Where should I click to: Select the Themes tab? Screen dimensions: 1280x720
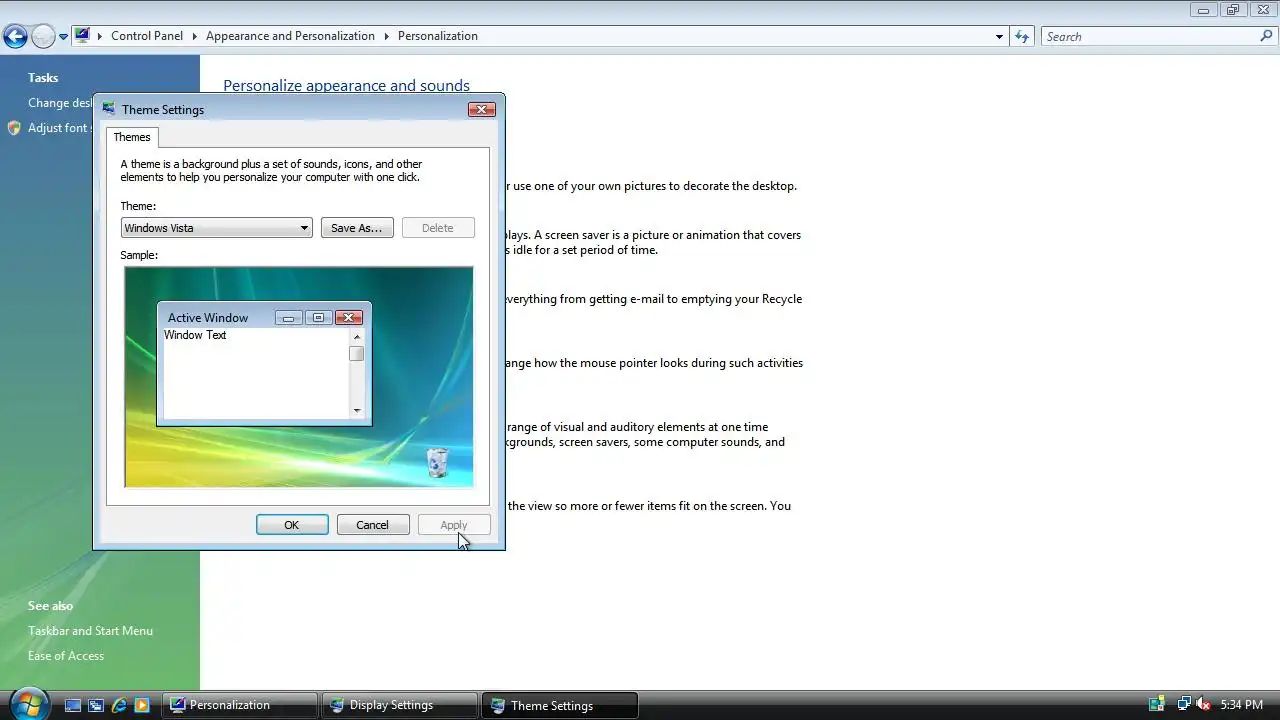(x=132, y=137)
